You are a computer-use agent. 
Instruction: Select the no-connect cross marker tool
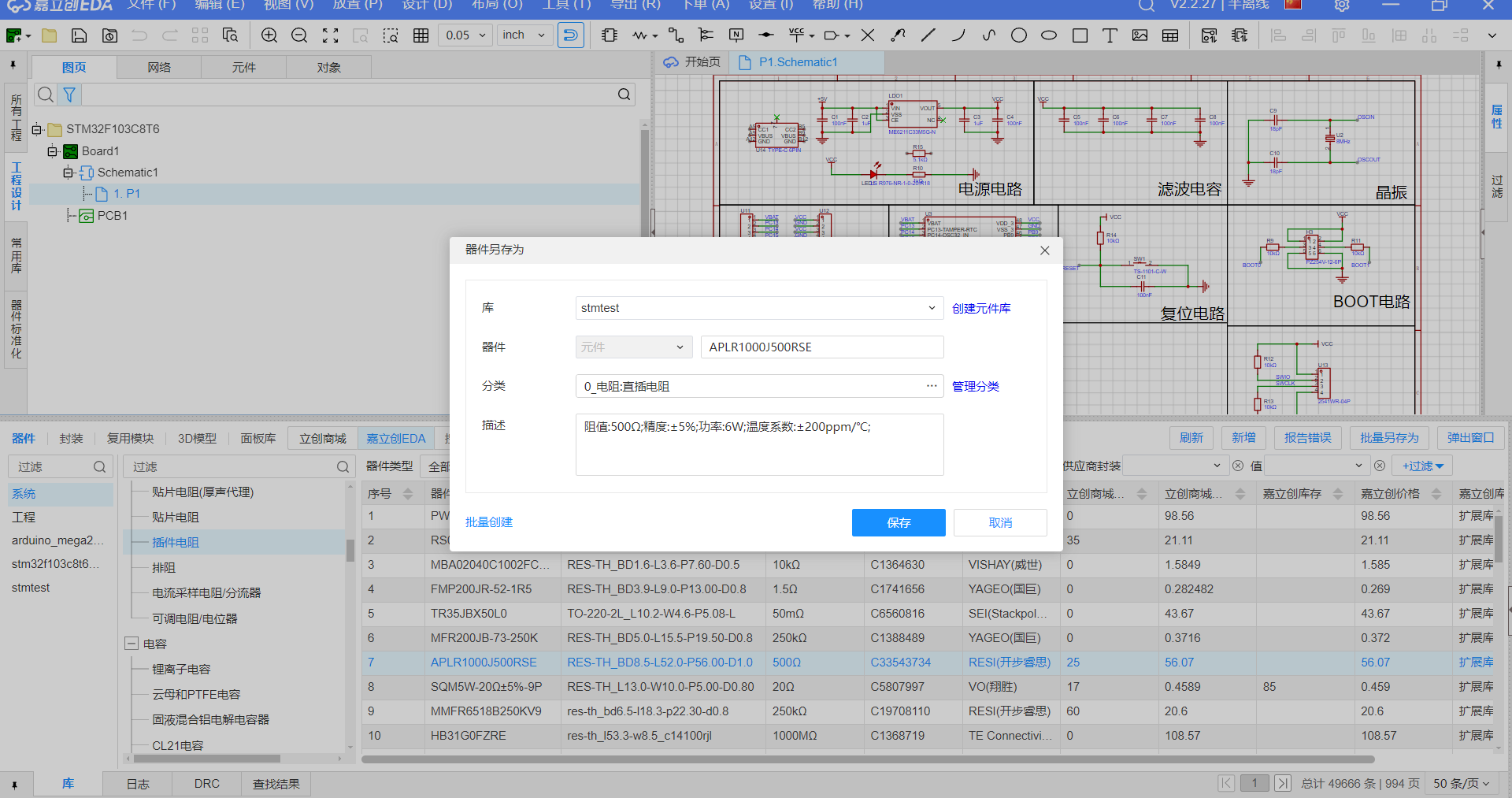868,35
